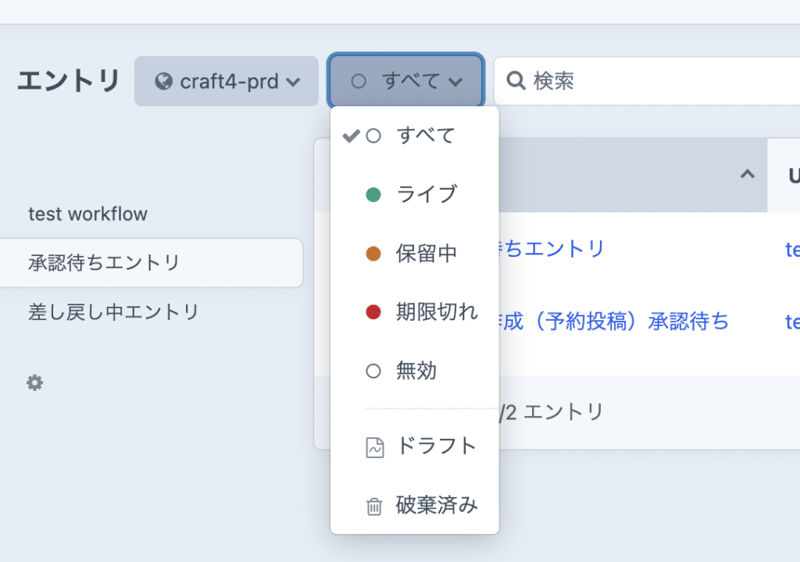Click the draft document icon in menu
The image size is (800, 562).
pyautogui.click(x=374, y=448)
